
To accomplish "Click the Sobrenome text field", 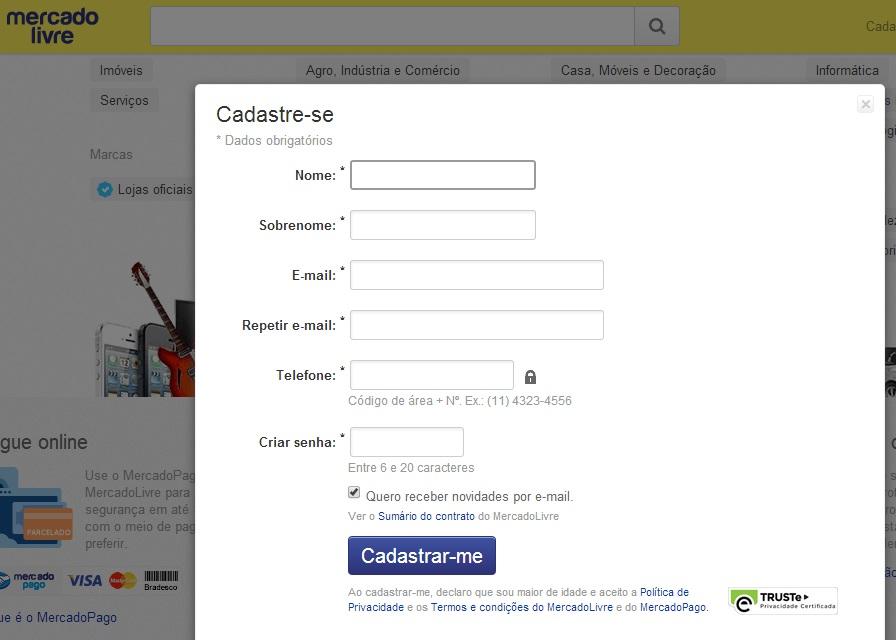I will [x=442, y=225].
